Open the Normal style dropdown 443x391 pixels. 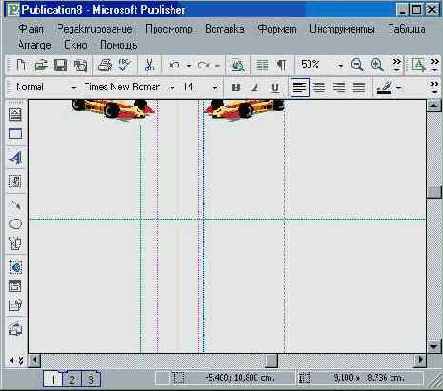click(74, 88)
